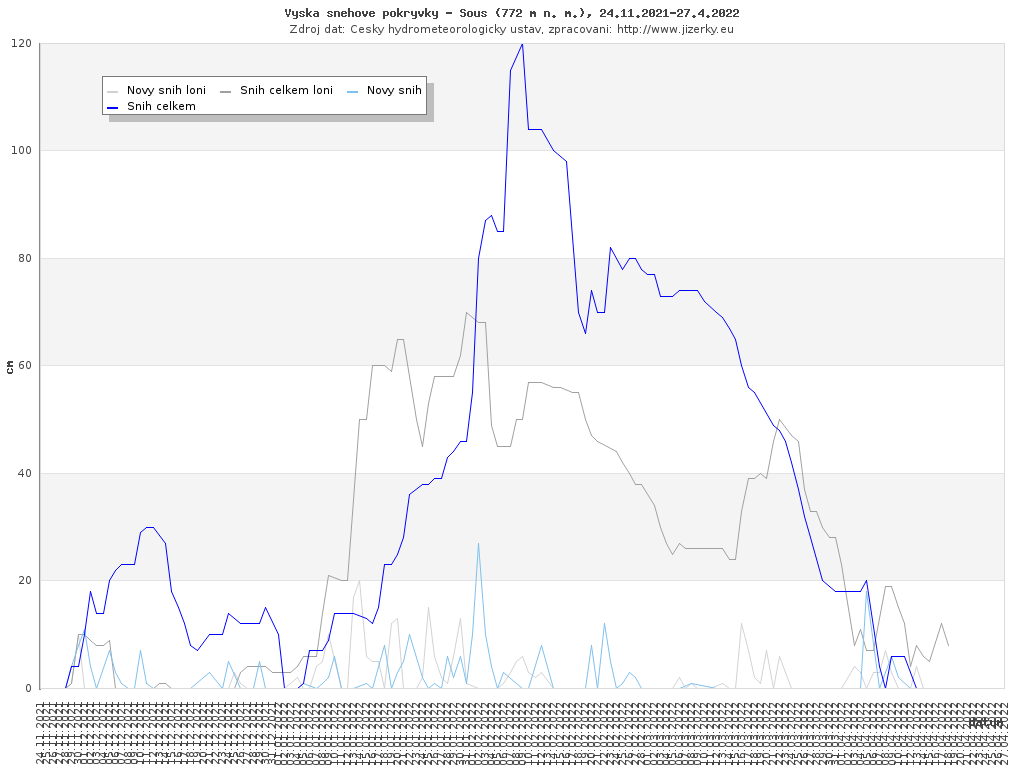The height and width of the screenshot is (768, 1024).
Task: Click the 'cm' y-axis label
Action: (x=10, y=366)
